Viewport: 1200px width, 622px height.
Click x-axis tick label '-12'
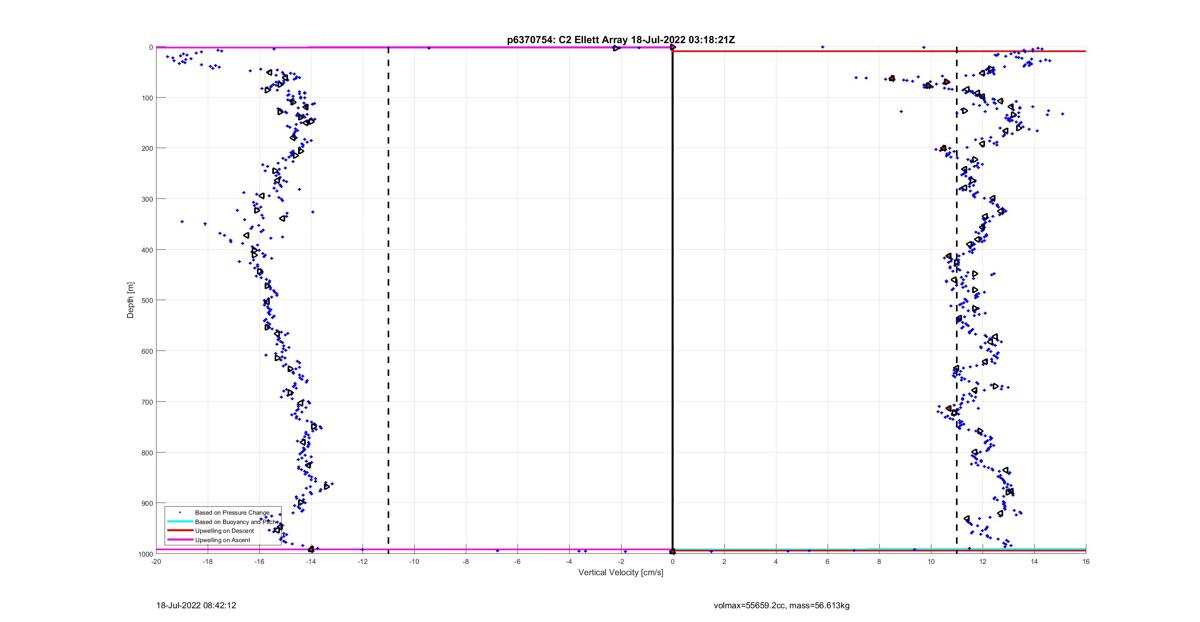pyautogui.click(x=362, y=562)
